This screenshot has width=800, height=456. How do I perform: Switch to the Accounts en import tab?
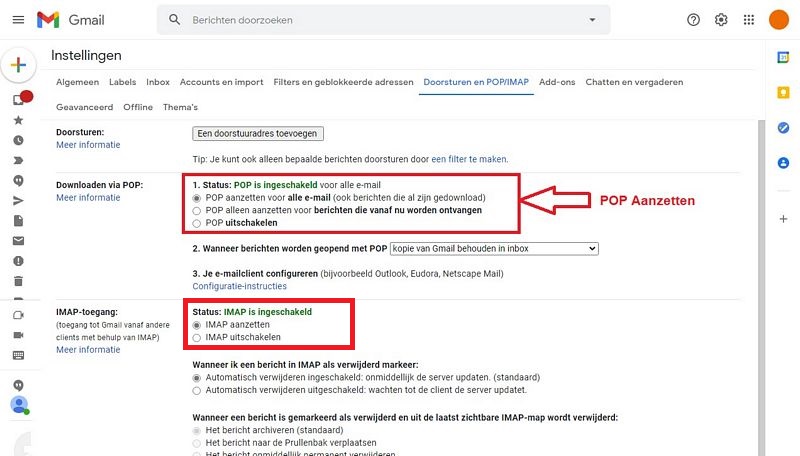(221, 82)
